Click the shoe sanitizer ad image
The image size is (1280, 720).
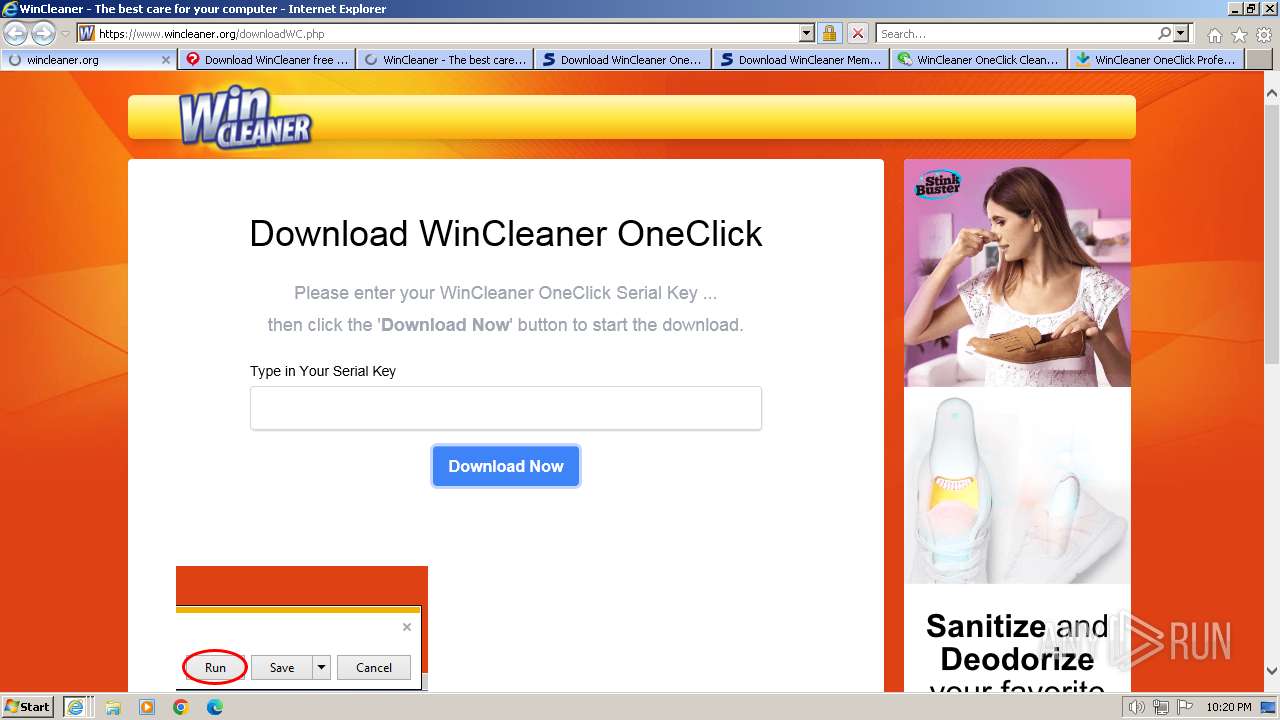1017,485
